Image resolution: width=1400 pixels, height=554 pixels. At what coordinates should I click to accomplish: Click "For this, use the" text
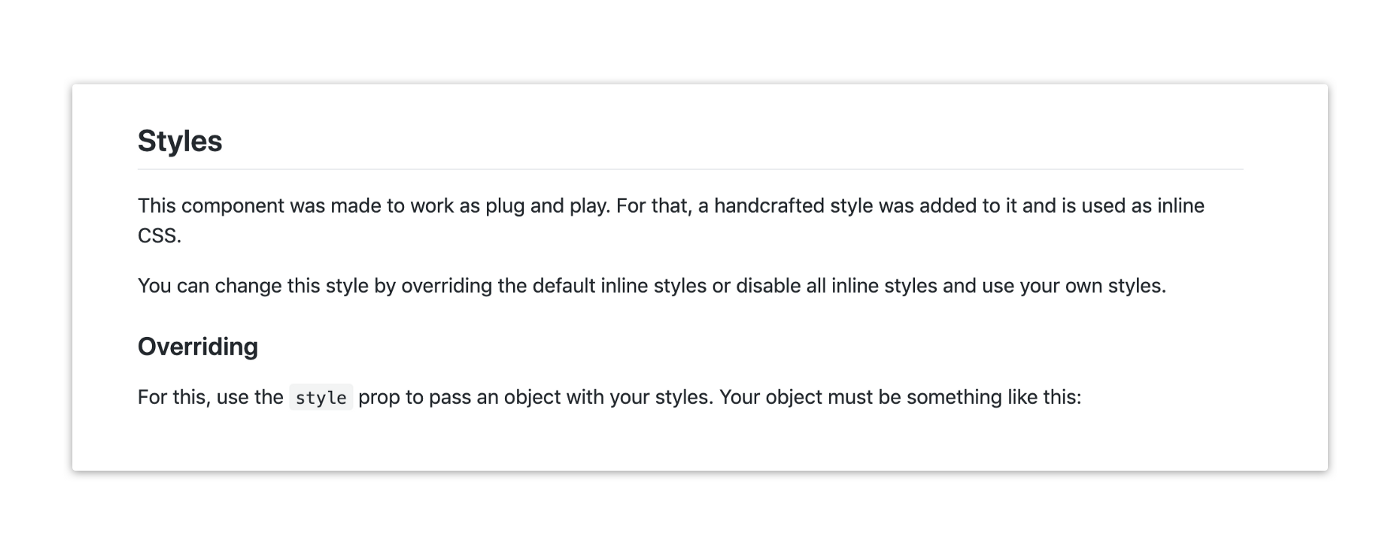[x=210, y=398]
